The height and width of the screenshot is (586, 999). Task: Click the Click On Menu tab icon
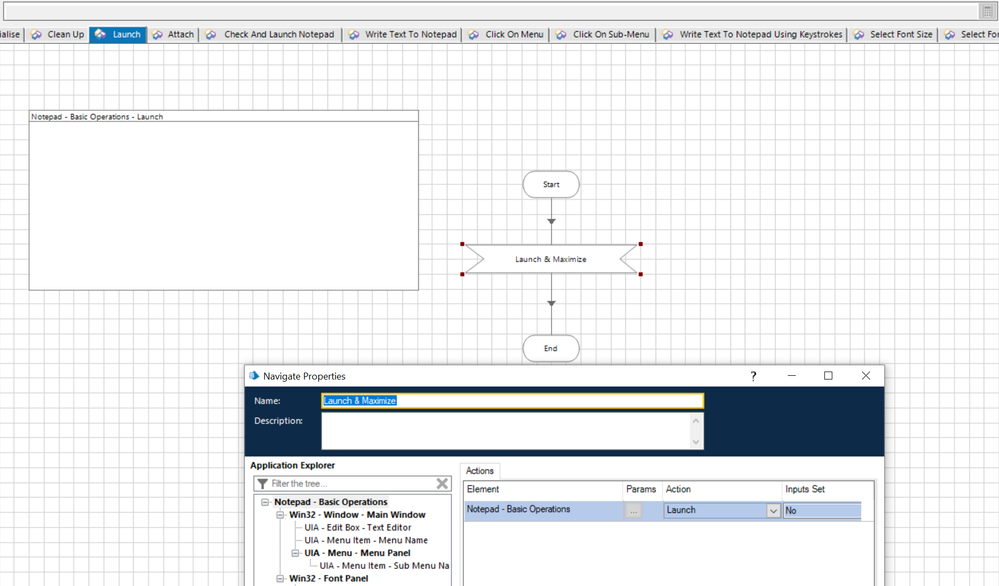tap(473, 34)
